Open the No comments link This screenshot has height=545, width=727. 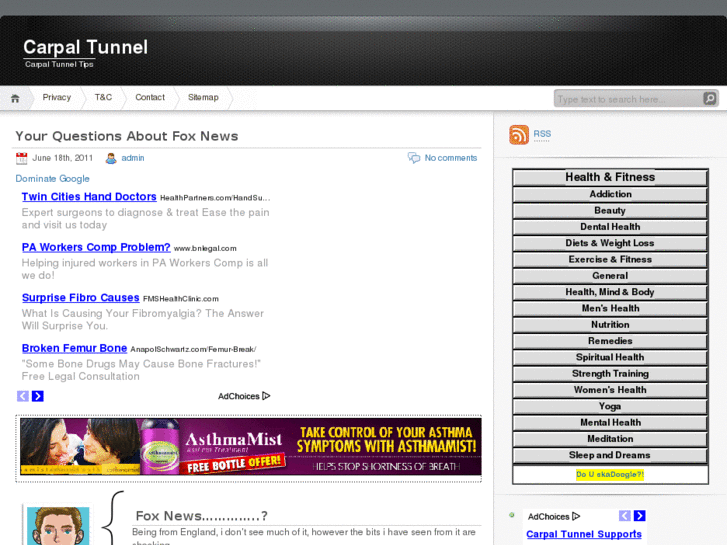(451, 158)
